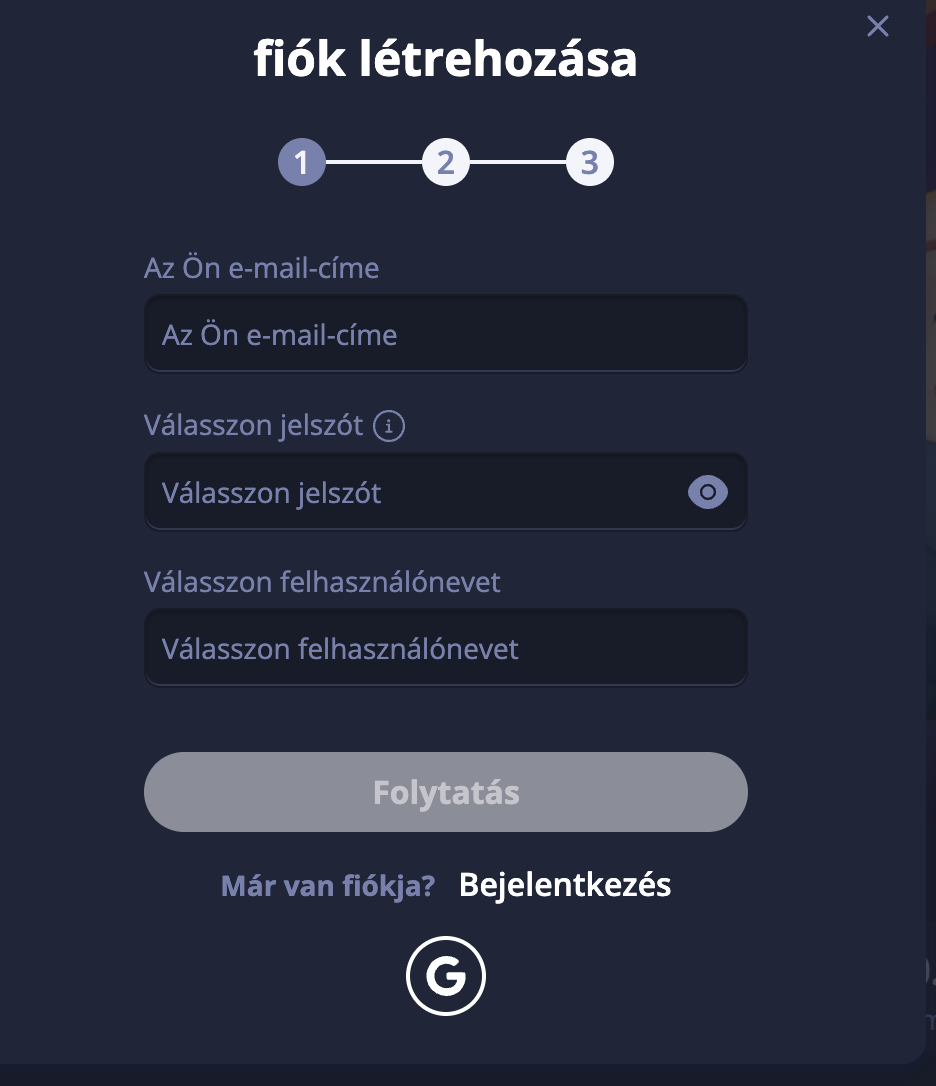Go to step 3 circle

(590, 162)
